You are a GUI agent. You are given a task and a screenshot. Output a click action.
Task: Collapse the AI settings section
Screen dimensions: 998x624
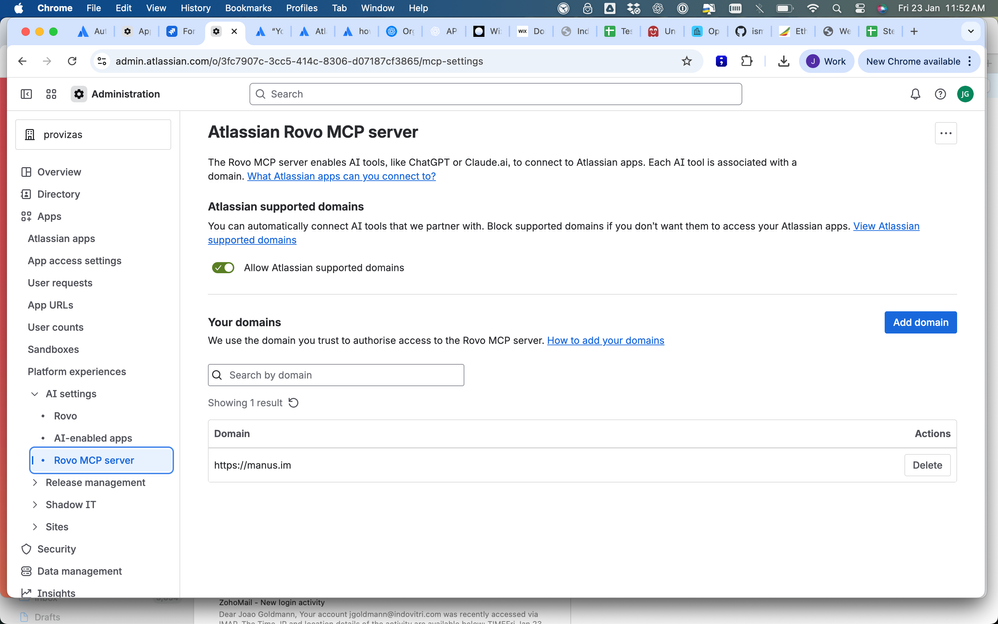click(x=34, y=394)
